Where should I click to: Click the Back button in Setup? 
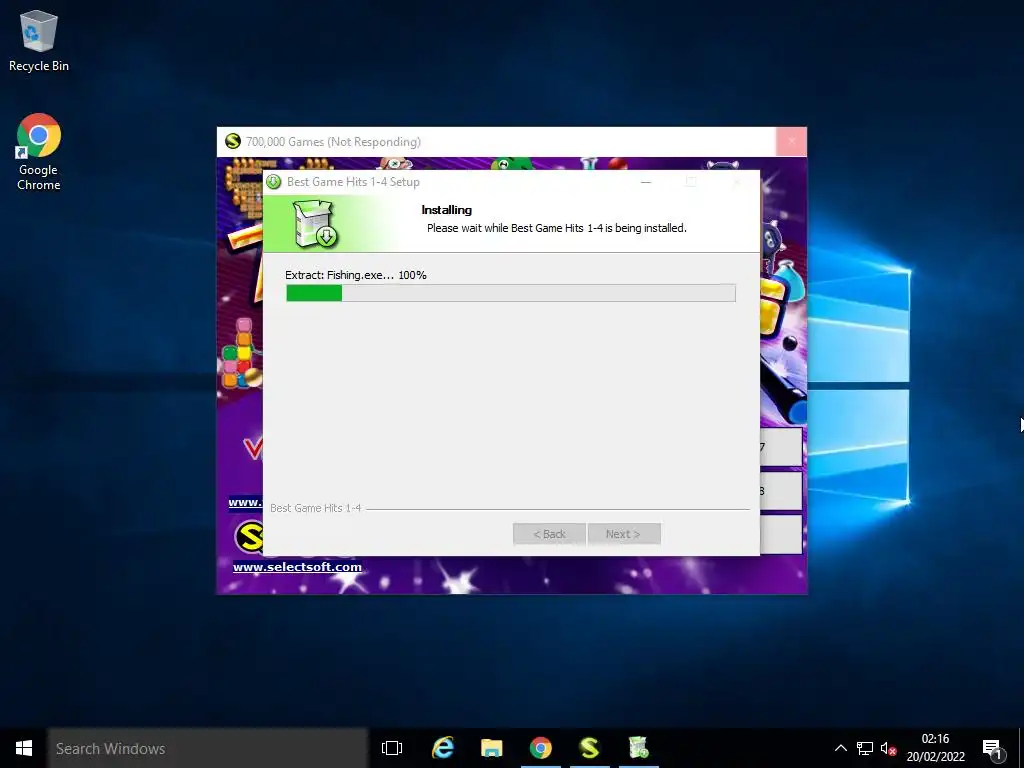(549, 534)
